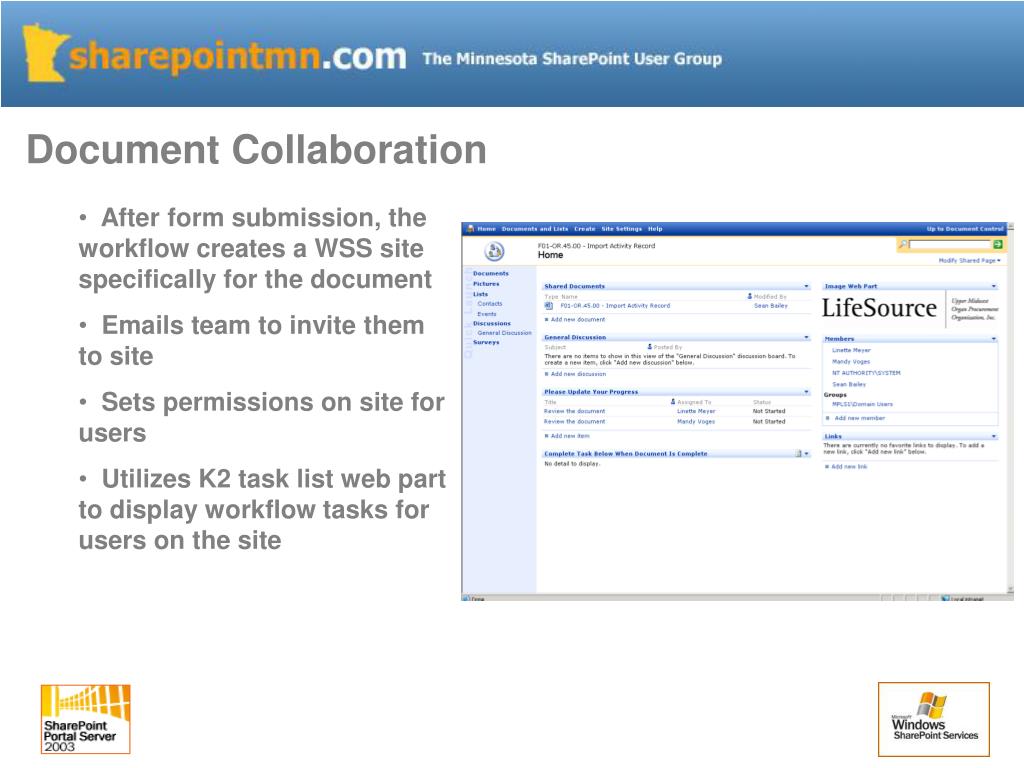
Task: Click the person icon beside Posted By
Action: [x=650, y=347]
